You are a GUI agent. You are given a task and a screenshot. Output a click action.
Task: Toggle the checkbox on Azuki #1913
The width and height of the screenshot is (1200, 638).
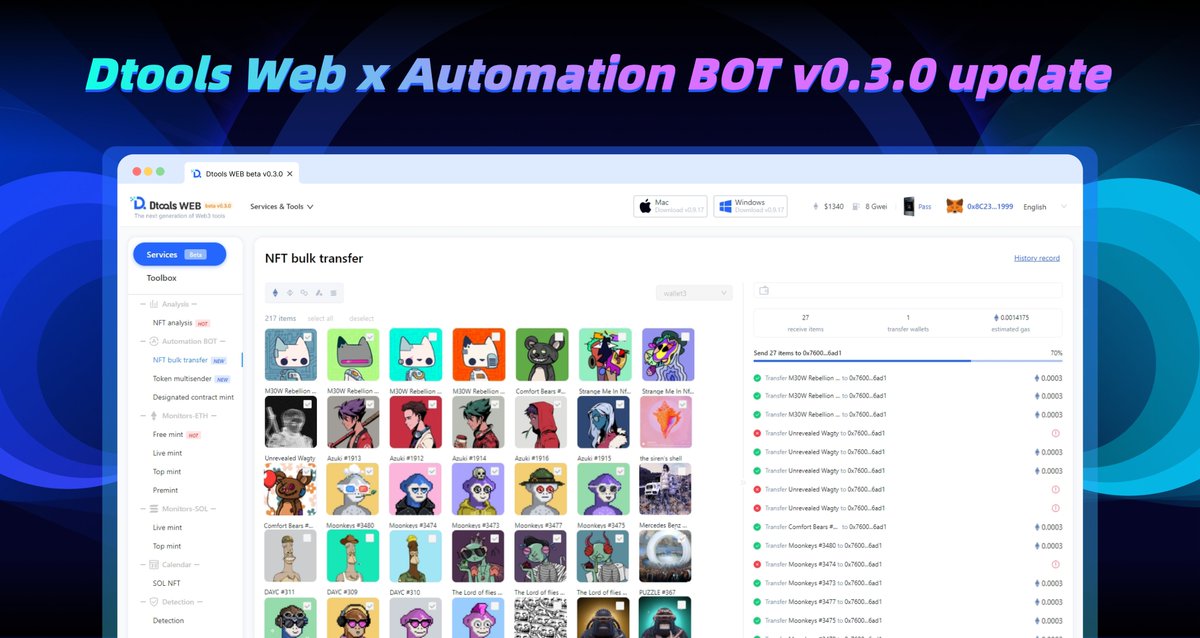370,405
